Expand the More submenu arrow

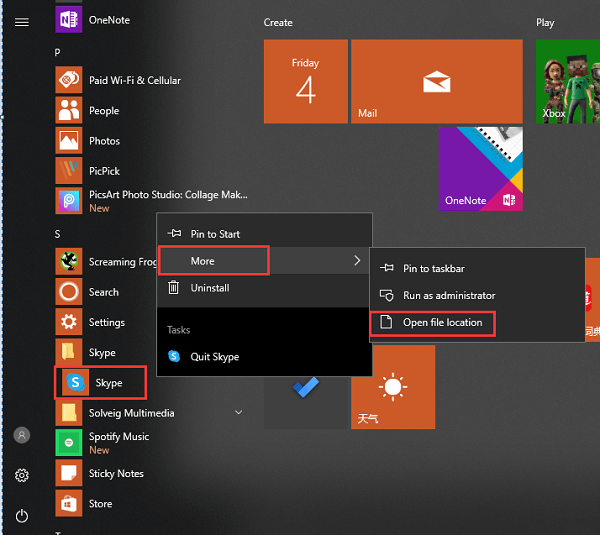pos(357,261)
